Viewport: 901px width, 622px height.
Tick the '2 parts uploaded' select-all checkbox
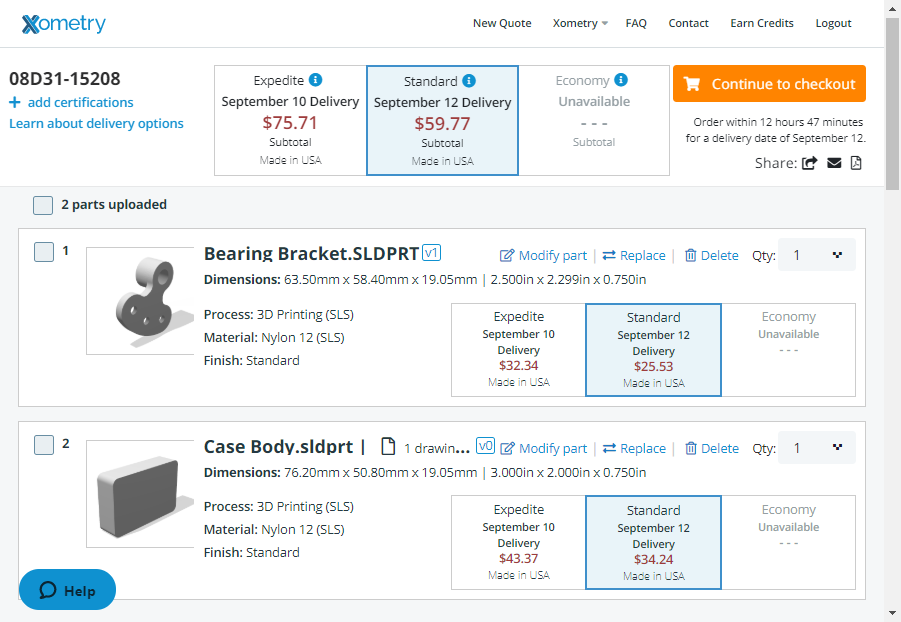click(x=43, y=205)
